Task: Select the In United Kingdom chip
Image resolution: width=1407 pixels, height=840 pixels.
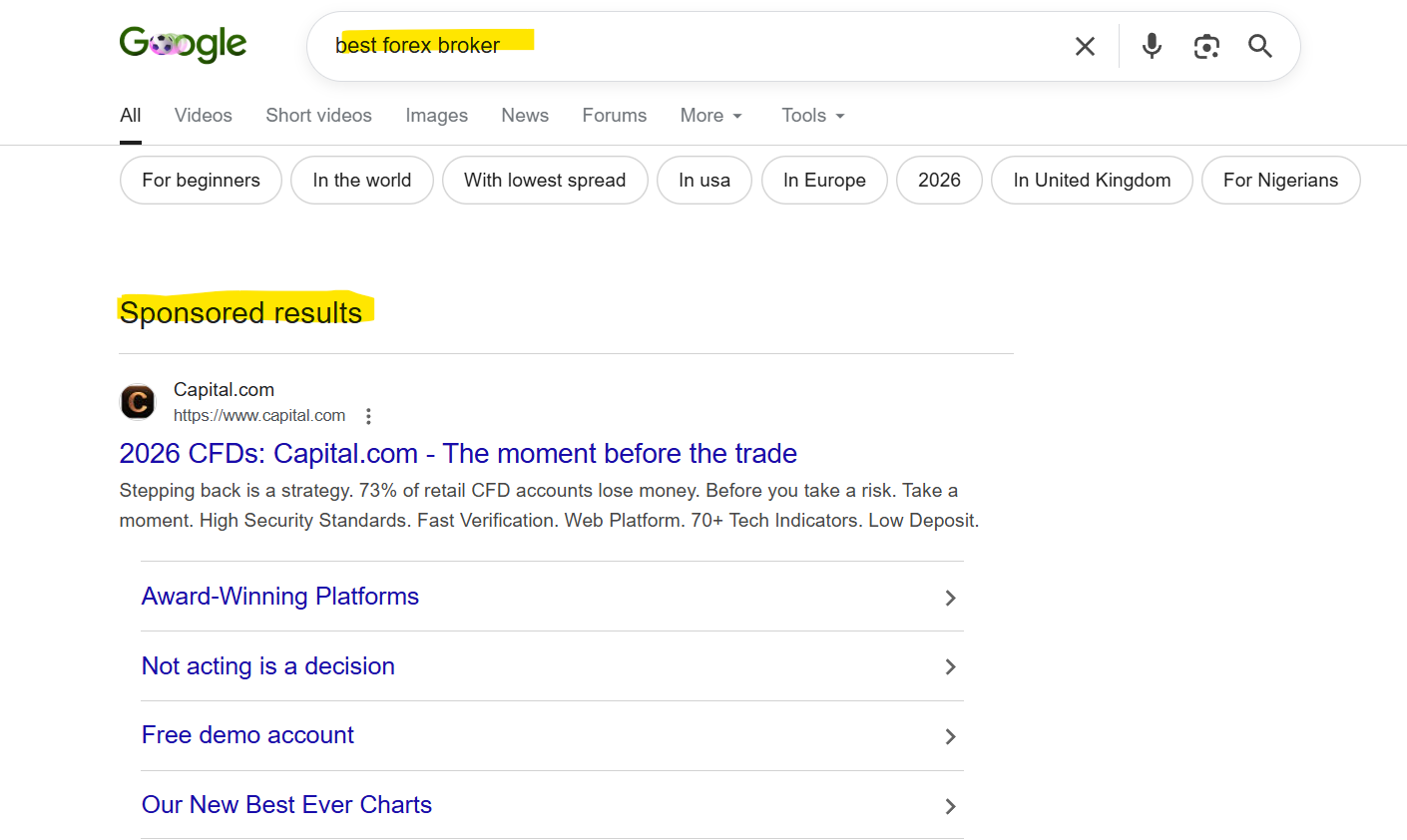Action: tap(1092, 181)
